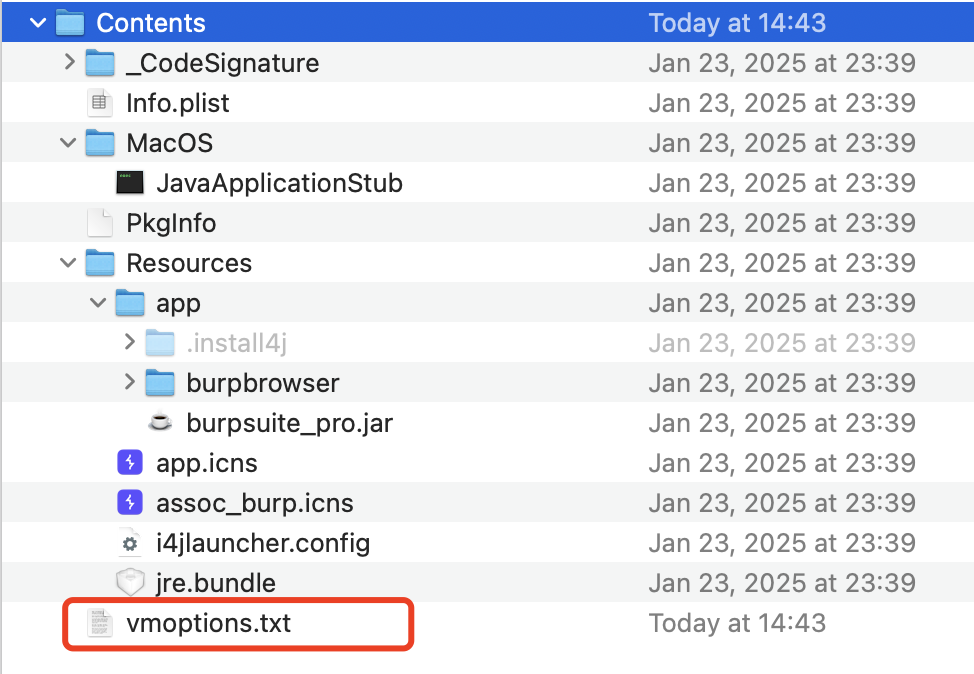Screen dimensions: 974x674
Task: Click the i4jlauncher.config gear icon
Action: click(x=130, y=543)
